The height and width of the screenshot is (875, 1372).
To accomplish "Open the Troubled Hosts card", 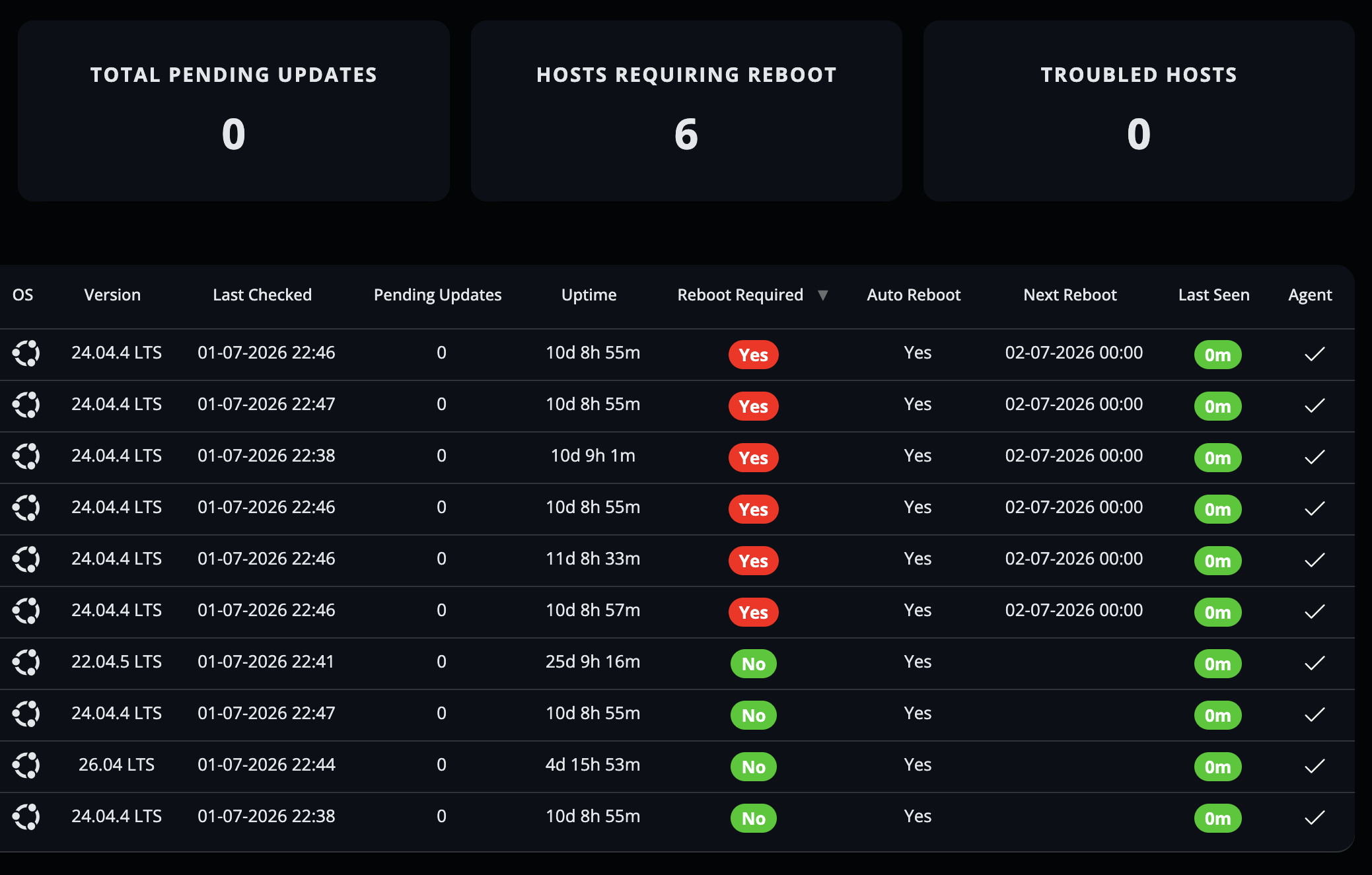I will coord(1139,111).
